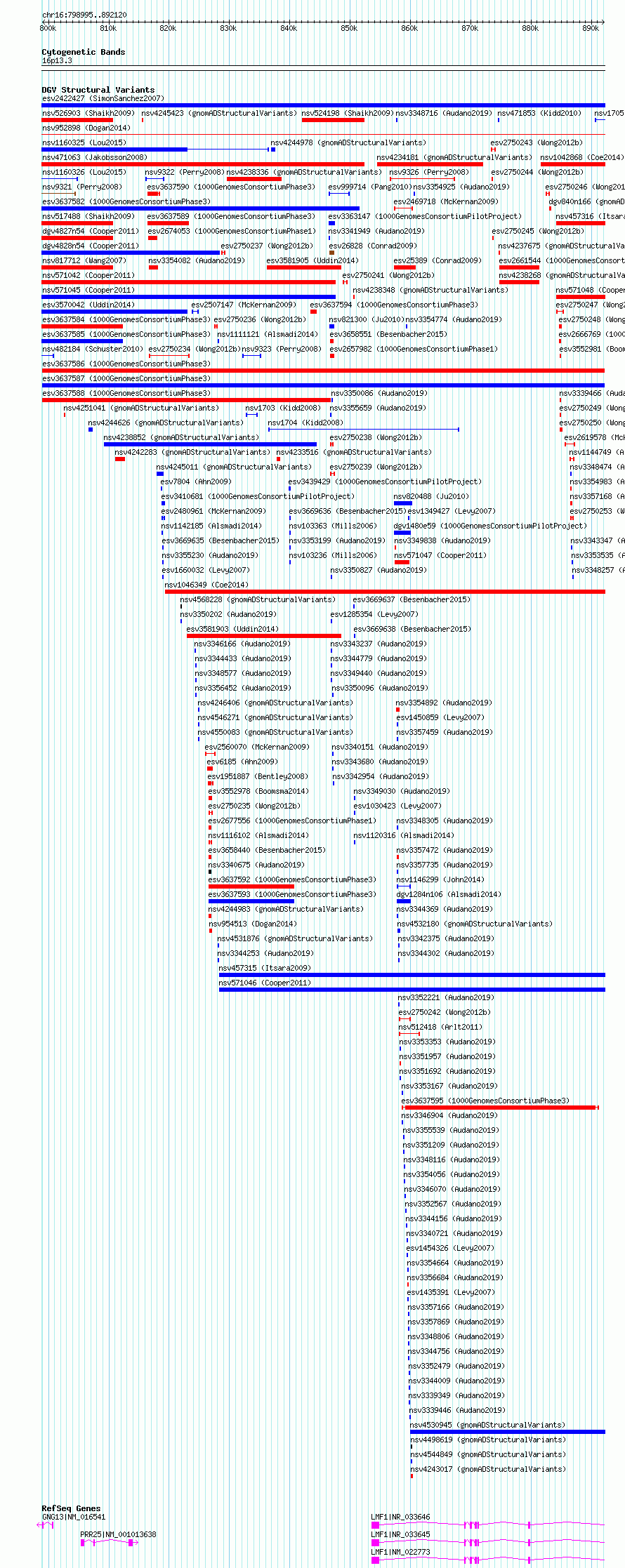Open nsv820488 (Ju2010) variant
625x1568 pixels.
(x=431, y=496)
